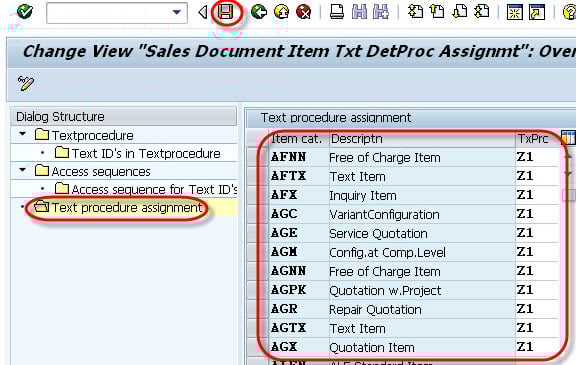Open print with the printer icon

click(x=337, y=12)
